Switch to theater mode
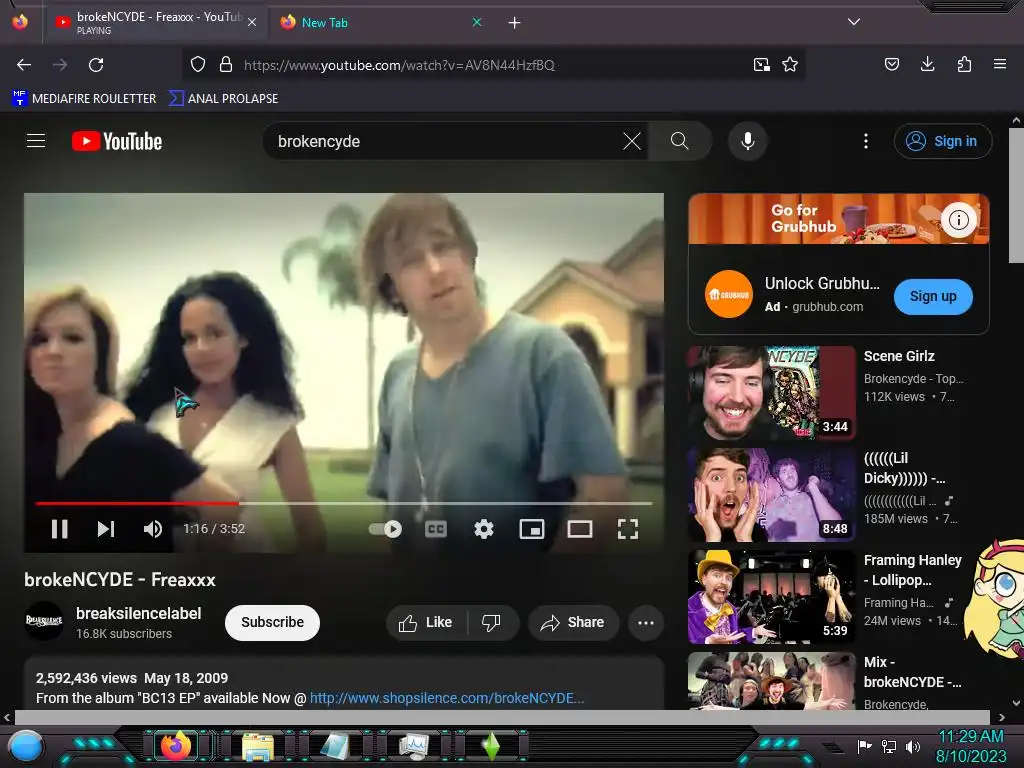The height and width of the screenshot is (768, 1024). pos(579,529)
